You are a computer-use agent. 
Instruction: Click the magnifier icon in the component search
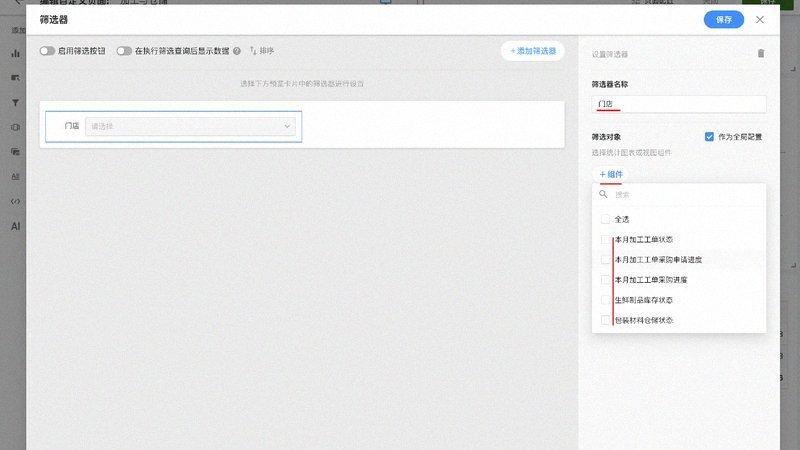coord(603,194)
